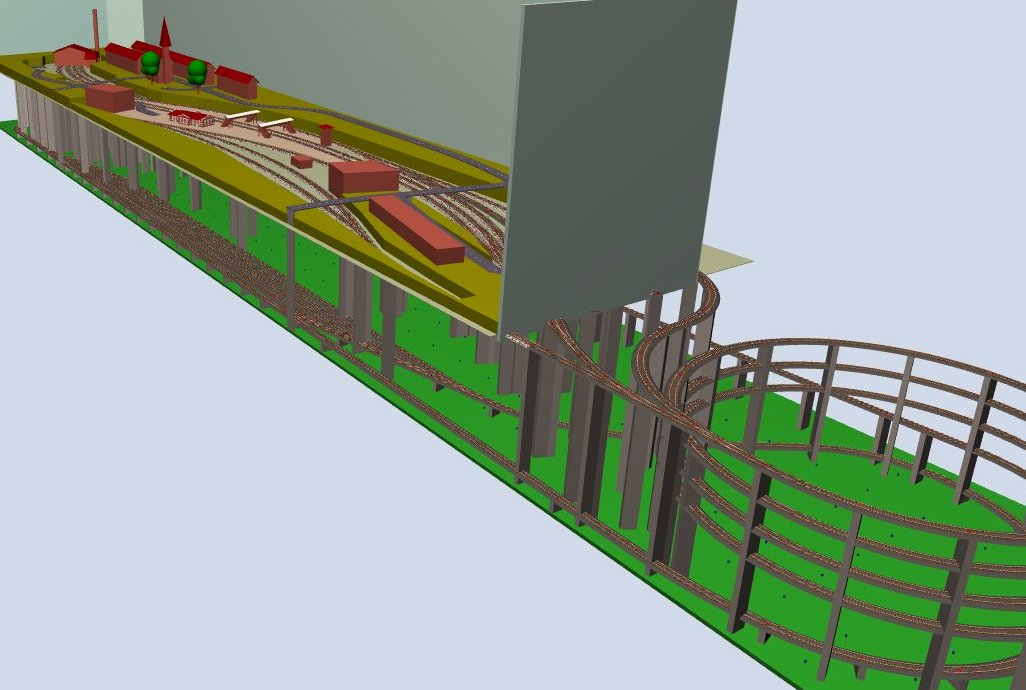Click the far-left red-roofed house by the chimney
Screen dimensions: 1026x690
74,54
